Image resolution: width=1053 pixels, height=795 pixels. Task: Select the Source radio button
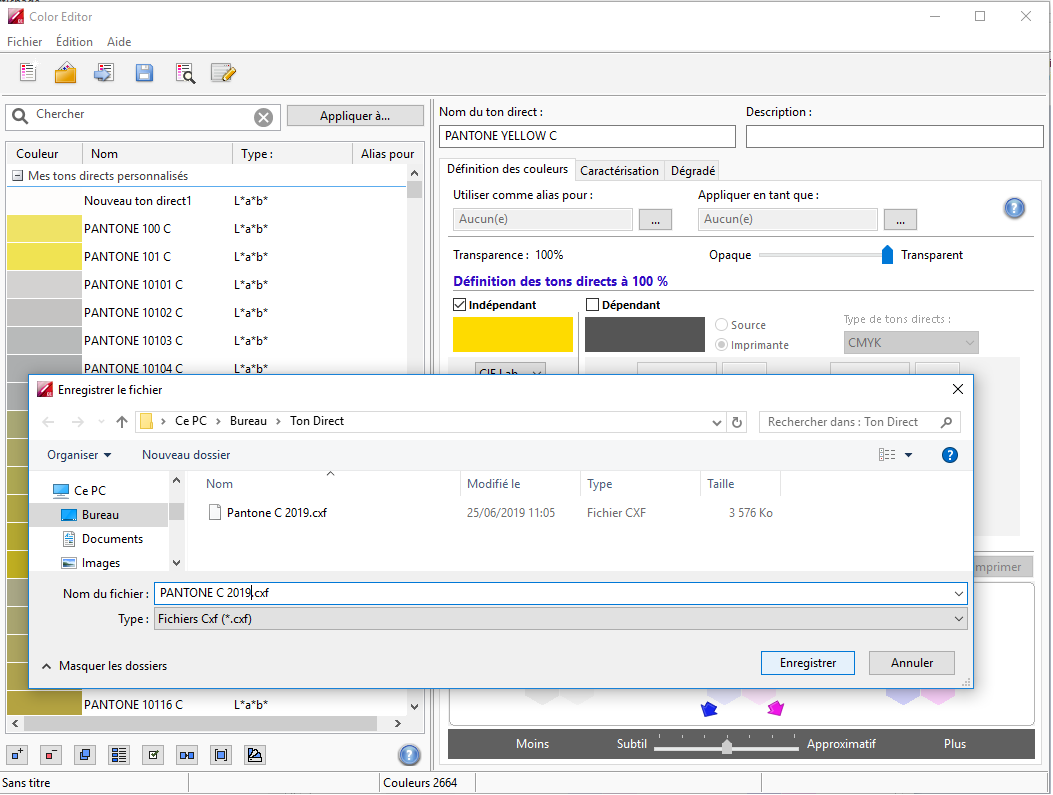click(x=721, y=325)
